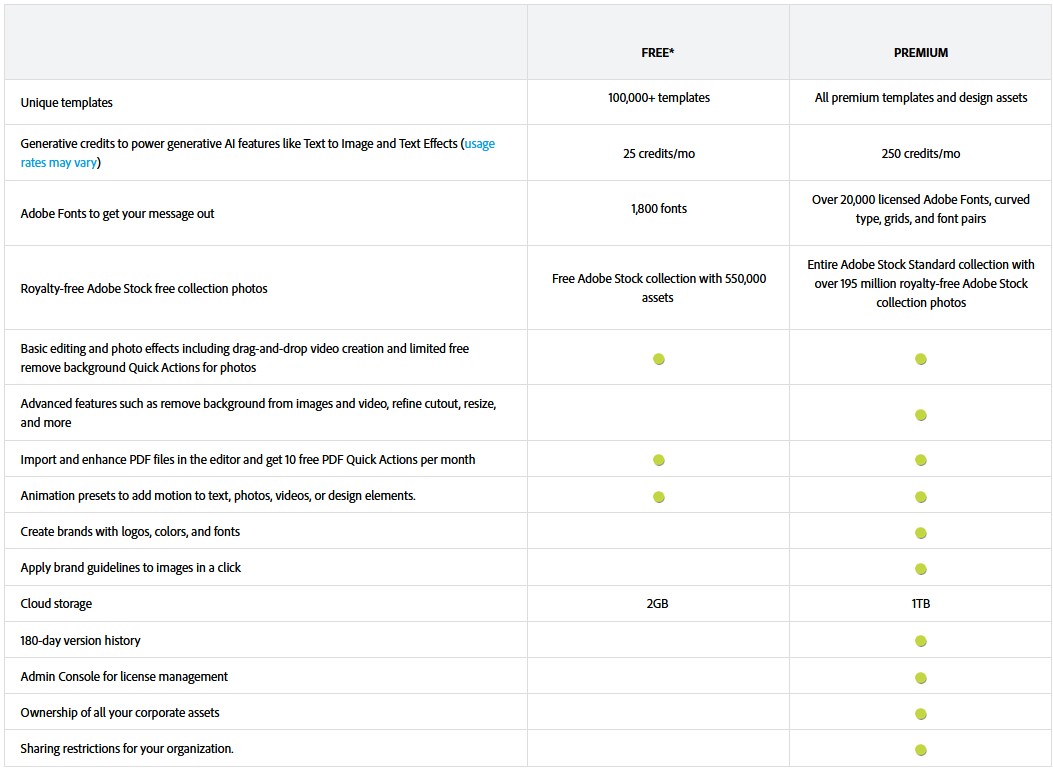The width and height of the screenshot is (1053, 770).
Task: Click the Premium dot for Apply brand guidelines
Action: [x=921, y=569]
